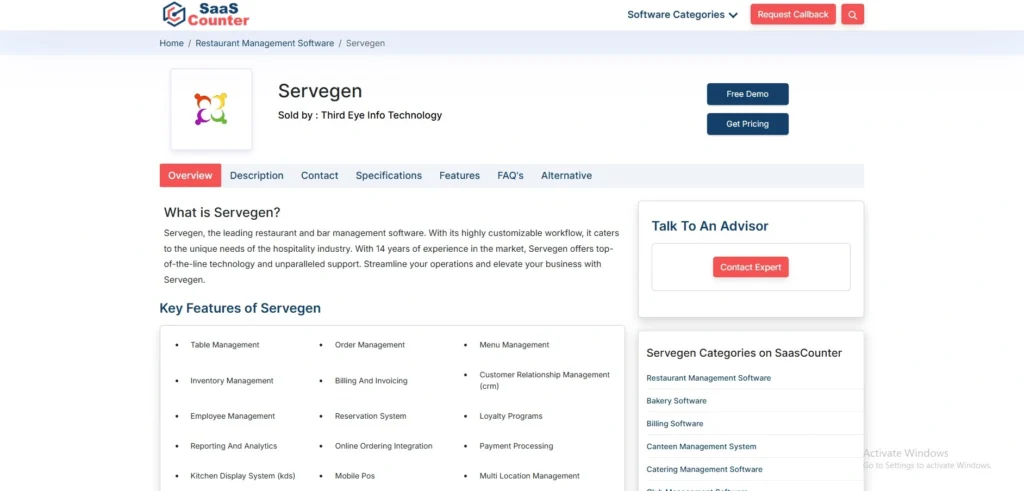The height and width of the screenshot is (491, 1024).
Task: Click Kitchen Display System (kds) text
Action: tap(243, 476)
